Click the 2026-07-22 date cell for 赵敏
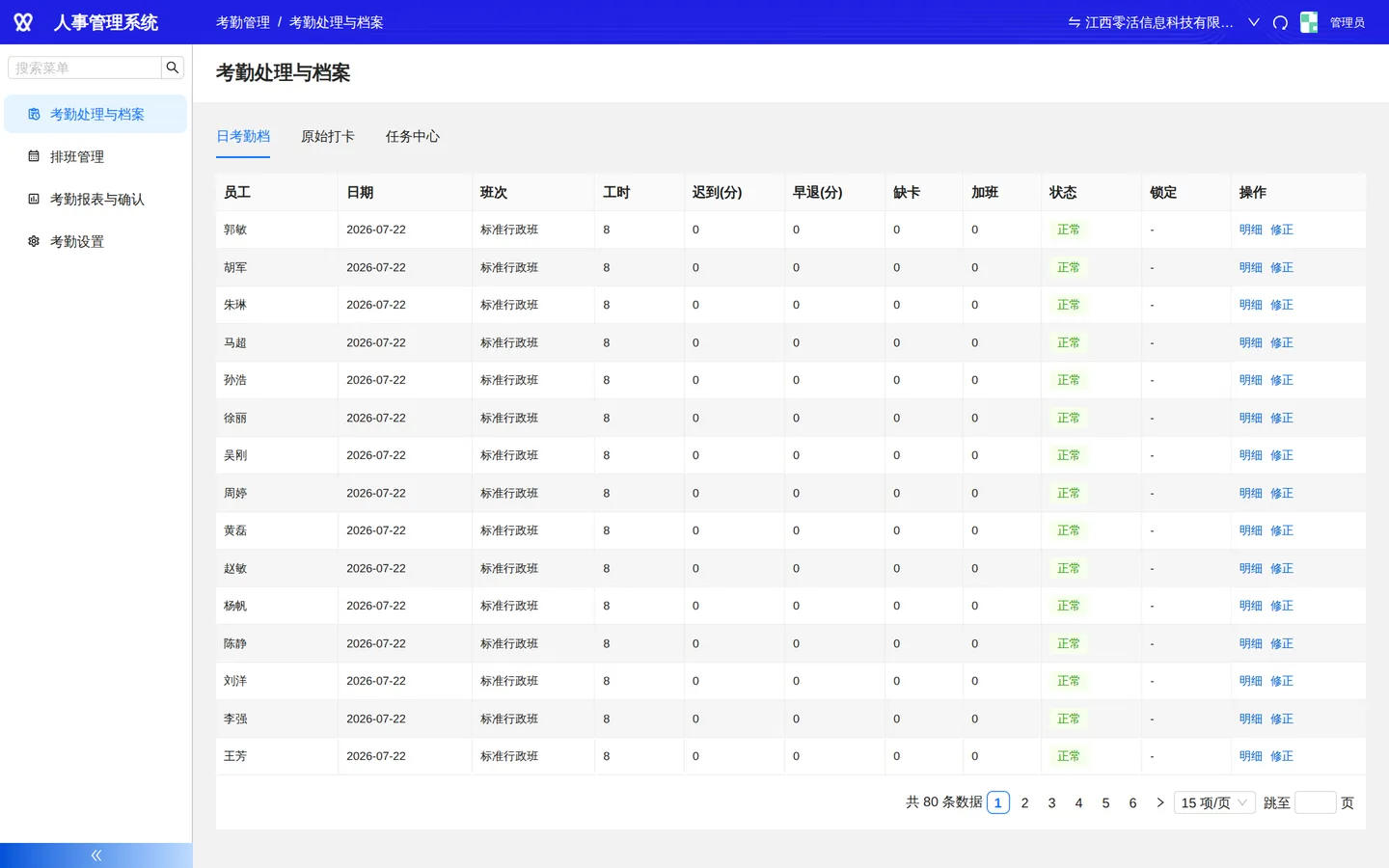 (376, 568)
